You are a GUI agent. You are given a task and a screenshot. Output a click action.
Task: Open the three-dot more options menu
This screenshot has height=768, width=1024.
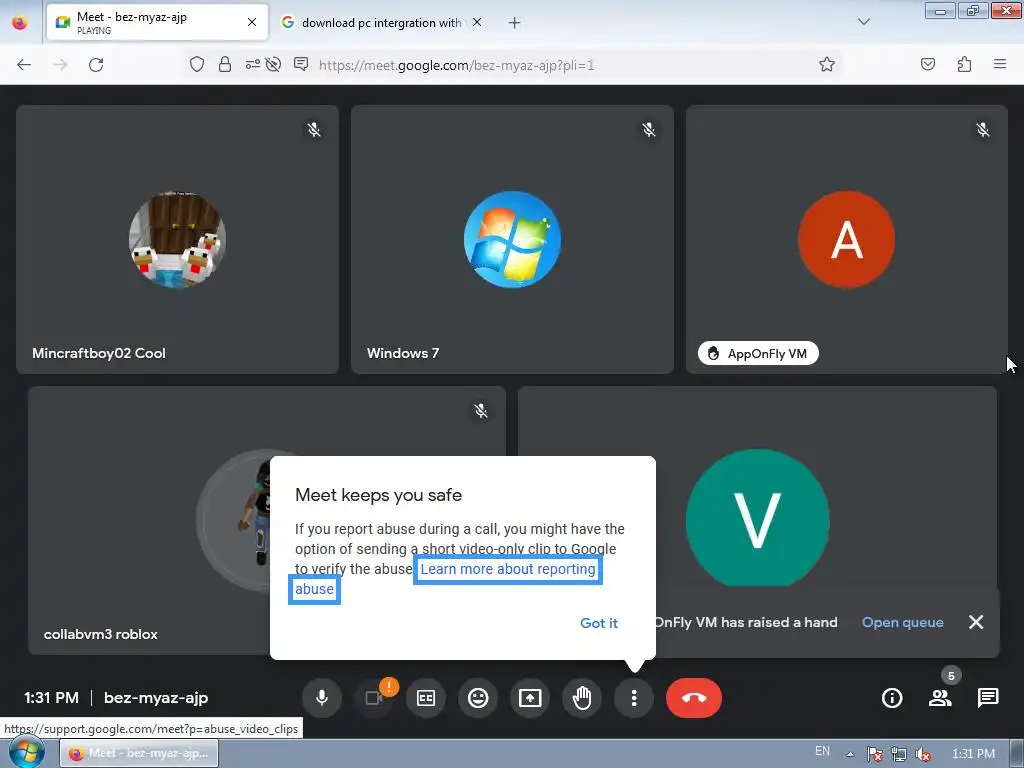[x=634, y=698]
